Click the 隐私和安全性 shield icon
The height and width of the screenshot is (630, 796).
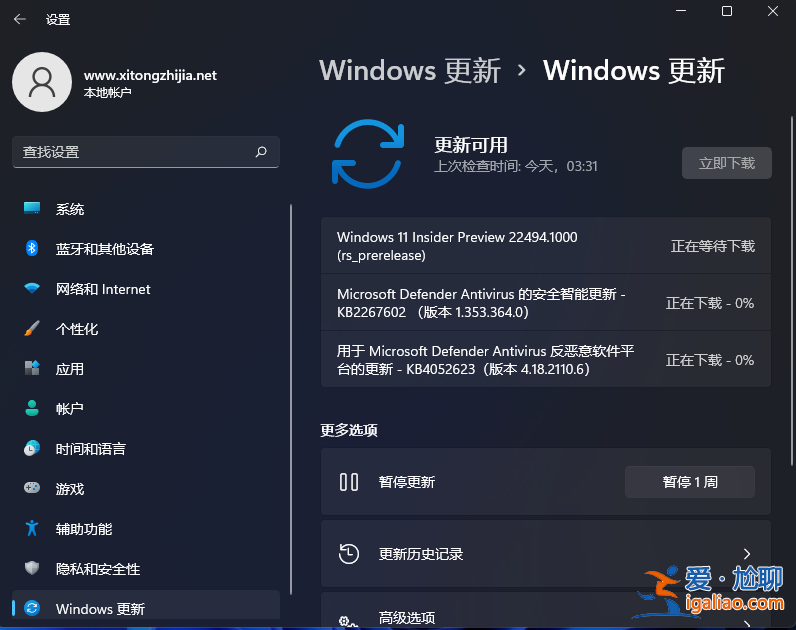coord(32,568)
